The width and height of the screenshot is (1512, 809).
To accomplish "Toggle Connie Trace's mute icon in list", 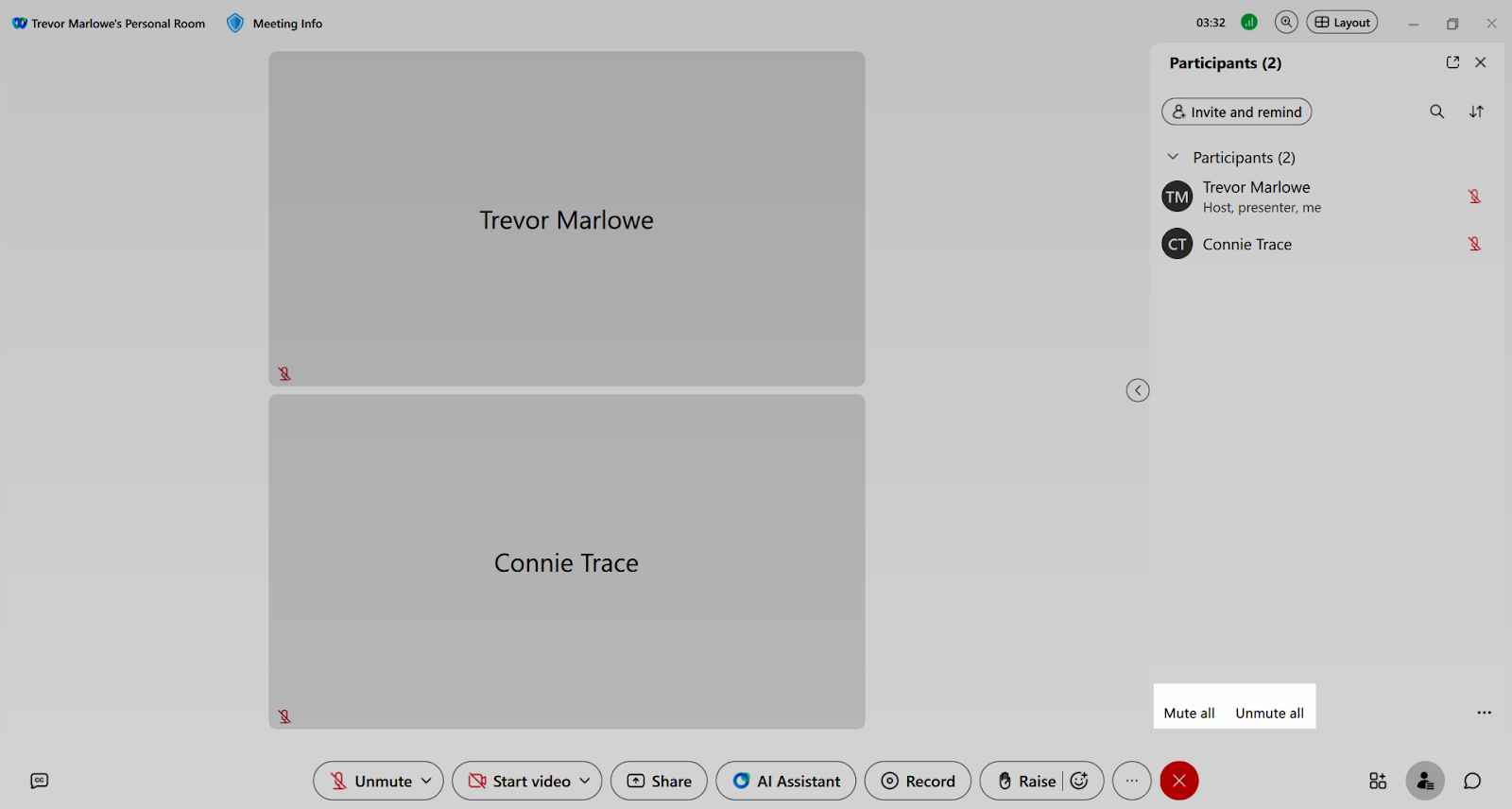I will coord(1474,244).
